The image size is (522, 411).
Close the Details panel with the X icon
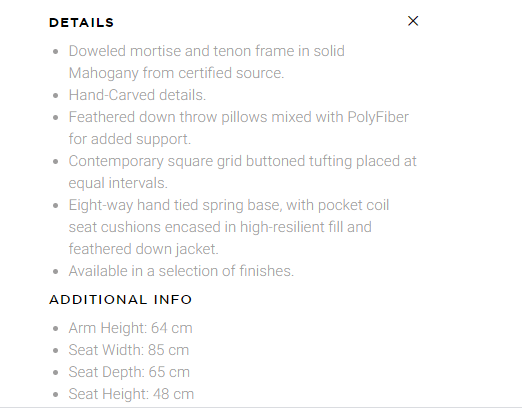[413, 21]
